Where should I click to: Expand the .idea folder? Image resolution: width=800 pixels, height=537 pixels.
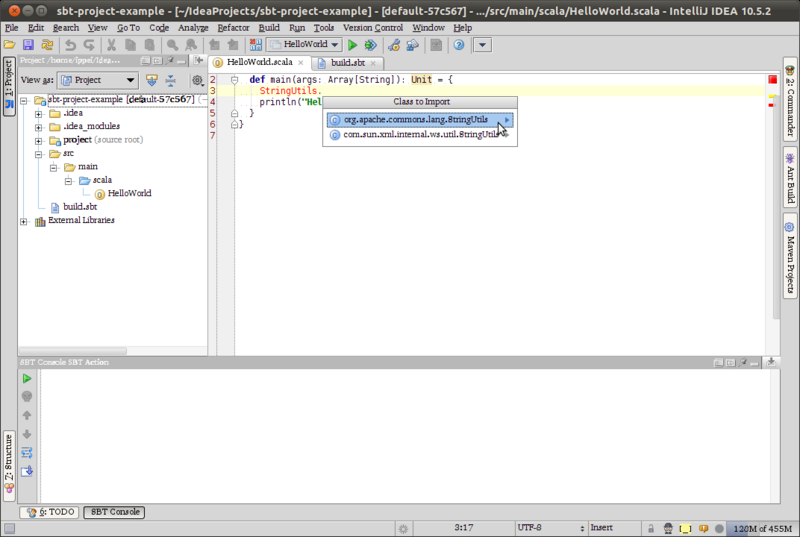pos(38,114)
